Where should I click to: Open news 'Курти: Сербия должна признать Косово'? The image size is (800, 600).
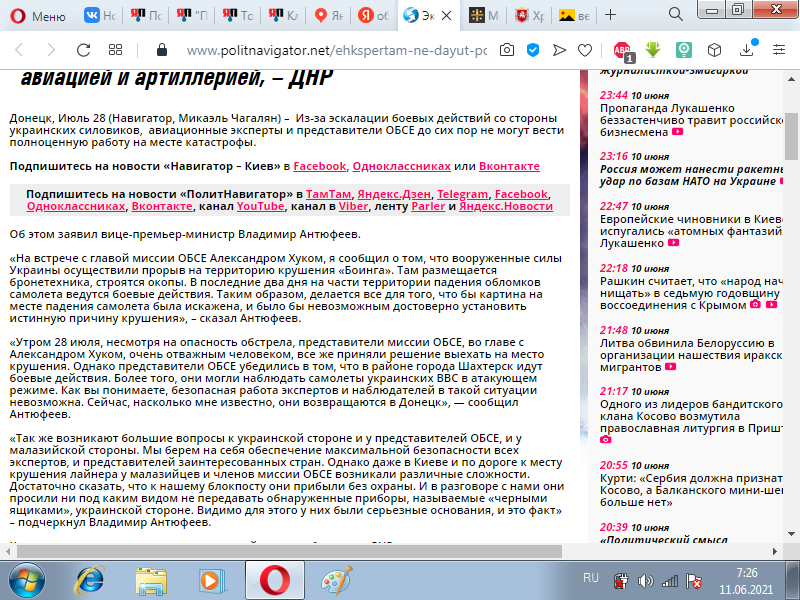pyautogui.click(x=692, y=490)
